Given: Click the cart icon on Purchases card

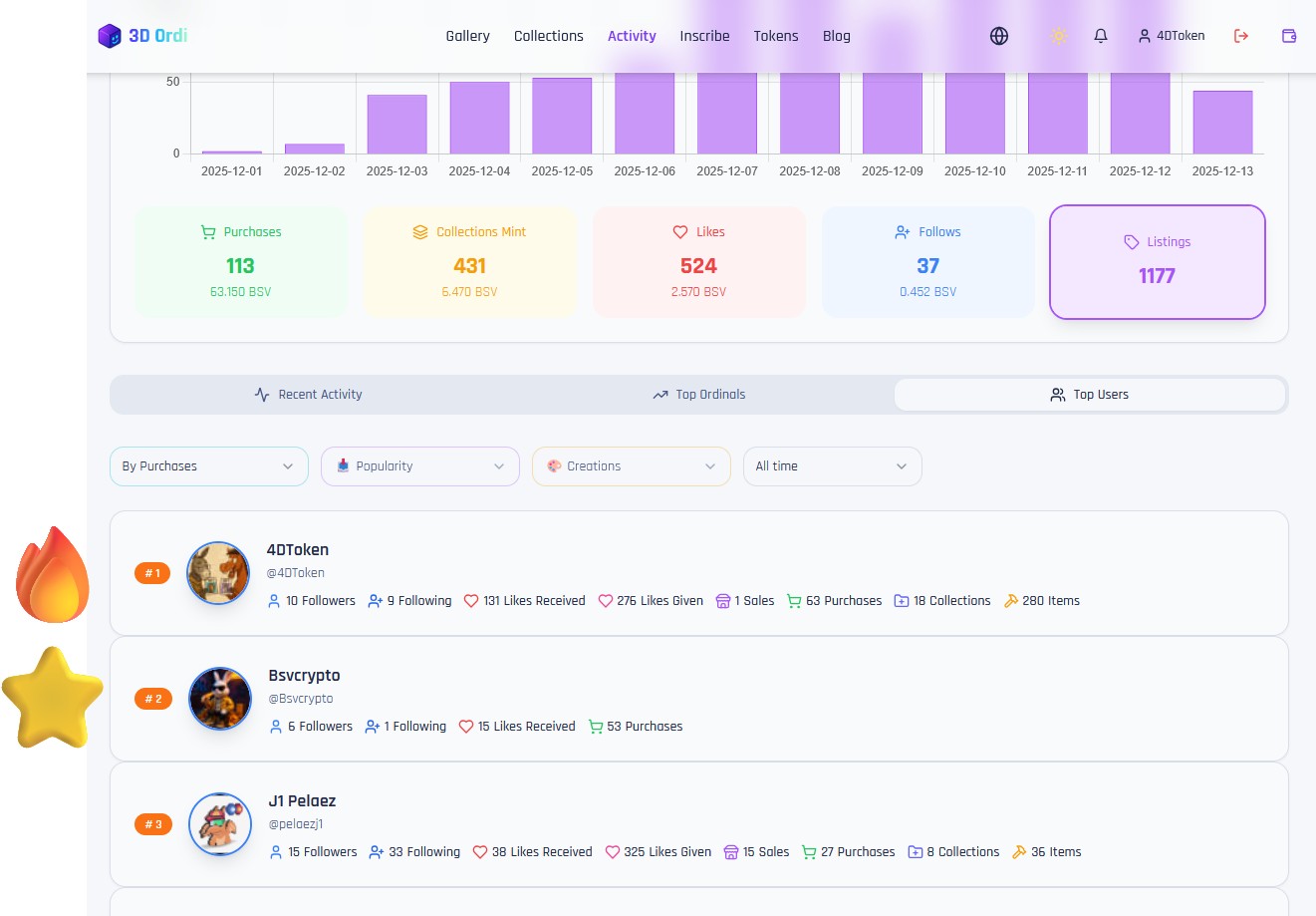Looking at the screenshot, I should tap(208, 232).
